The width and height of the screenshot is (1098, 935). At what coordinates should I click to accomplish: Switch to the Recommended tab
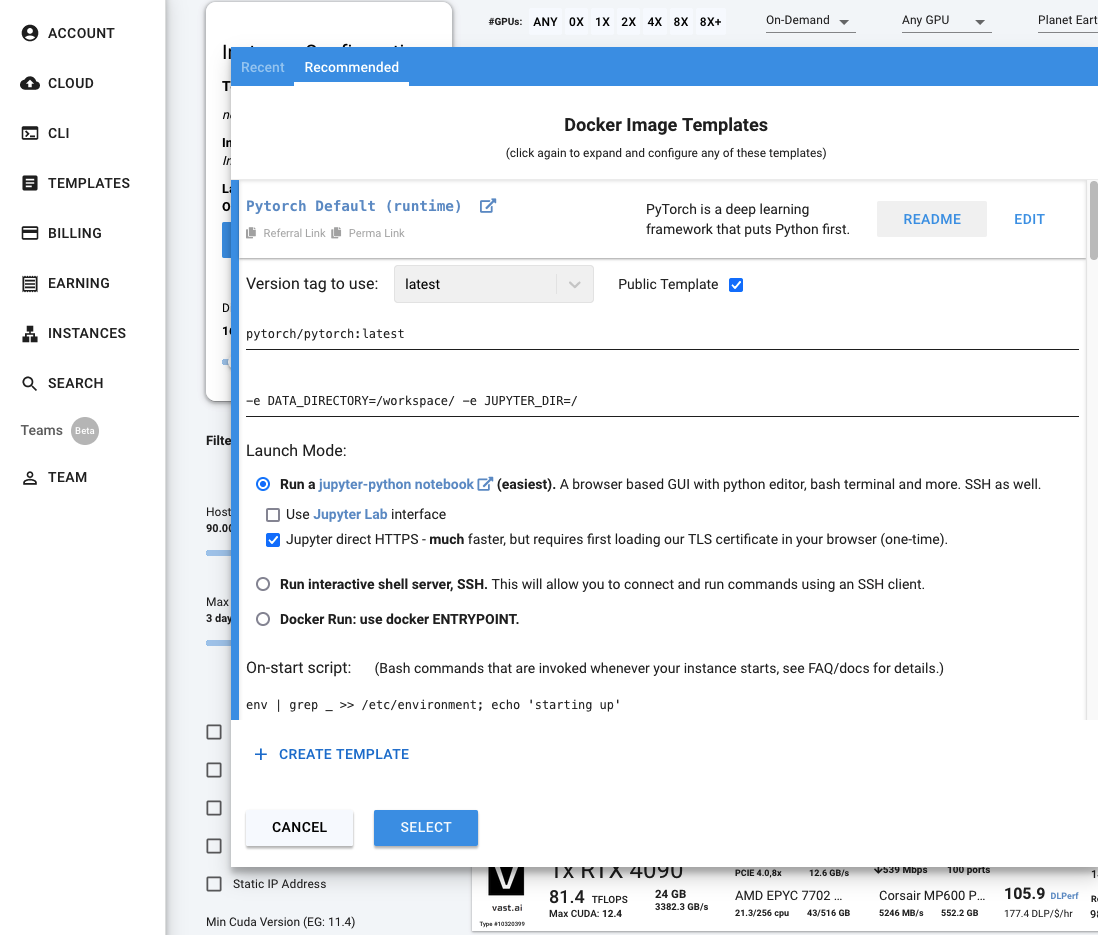point(352,67)
